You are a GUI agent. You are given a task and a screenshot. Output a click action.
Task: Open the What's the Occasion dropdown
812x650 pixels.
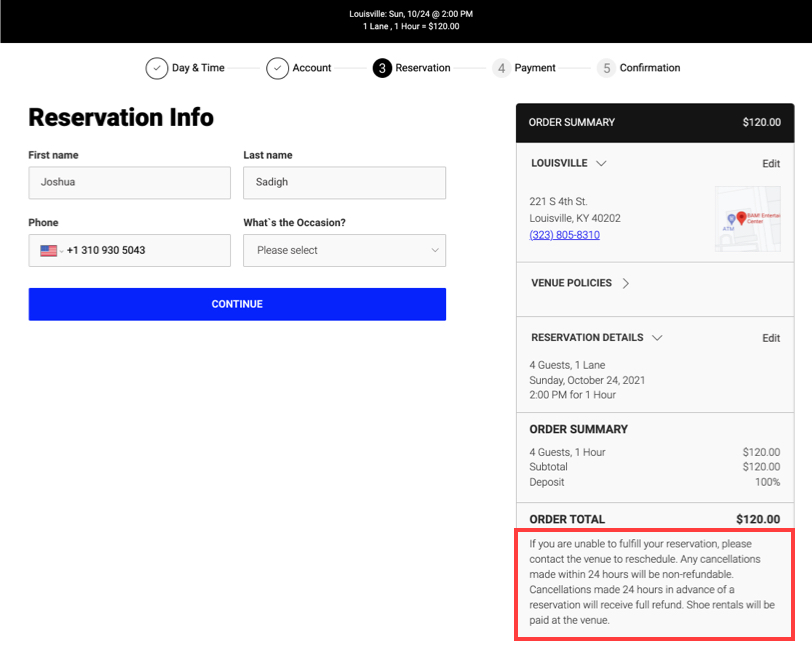point(344,251)
